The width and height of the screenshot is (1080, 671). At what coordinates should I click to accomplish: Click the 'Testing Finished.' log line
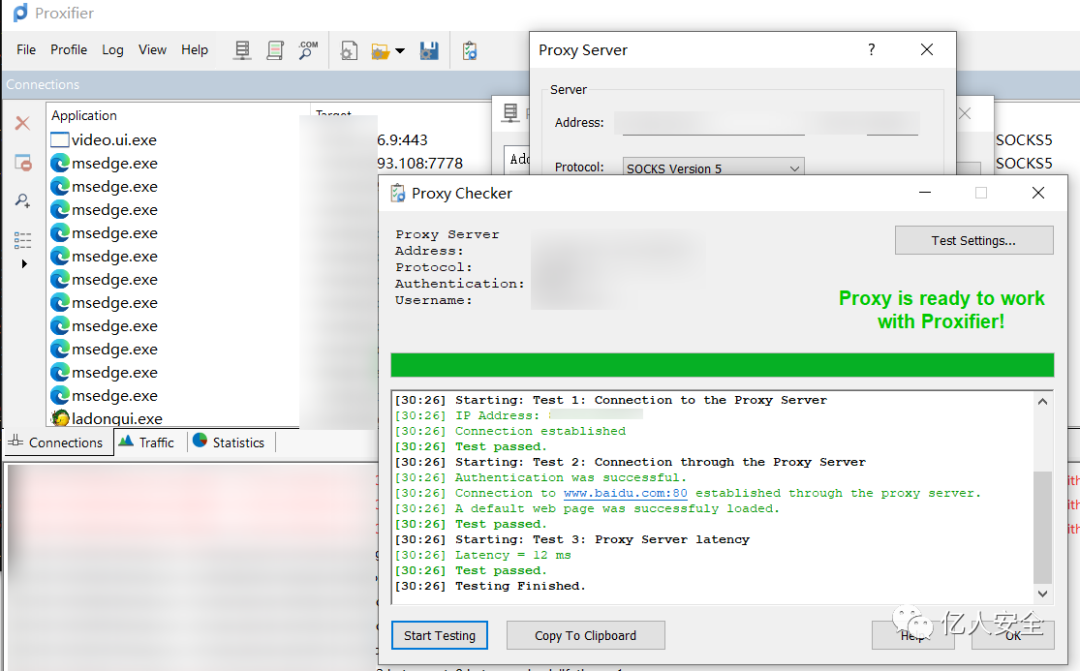[x=490, y=586]
